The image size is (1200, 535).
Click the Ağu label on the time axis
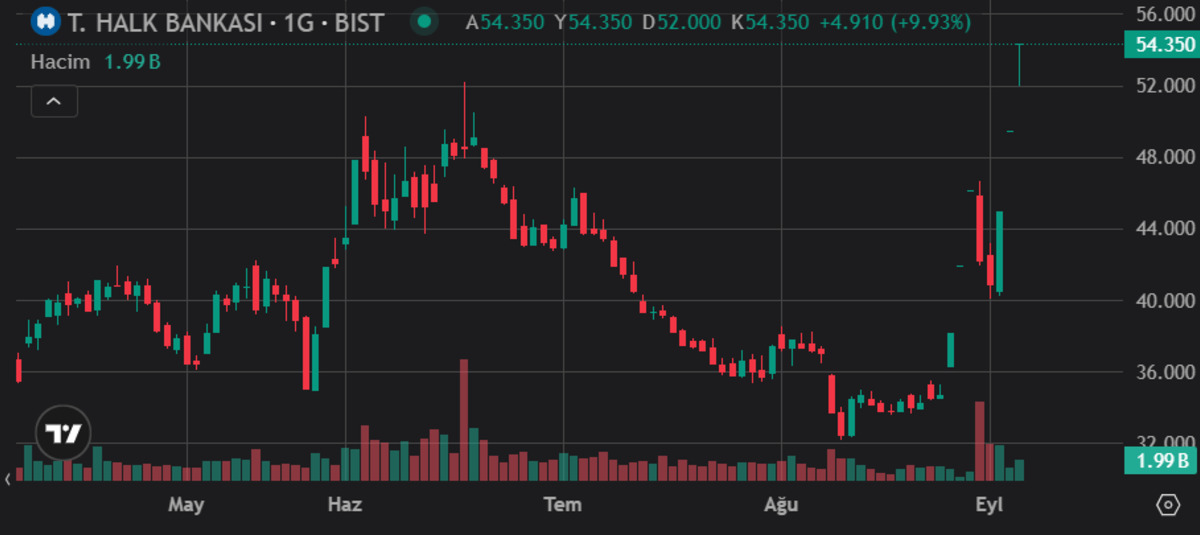tap(781, 504)
